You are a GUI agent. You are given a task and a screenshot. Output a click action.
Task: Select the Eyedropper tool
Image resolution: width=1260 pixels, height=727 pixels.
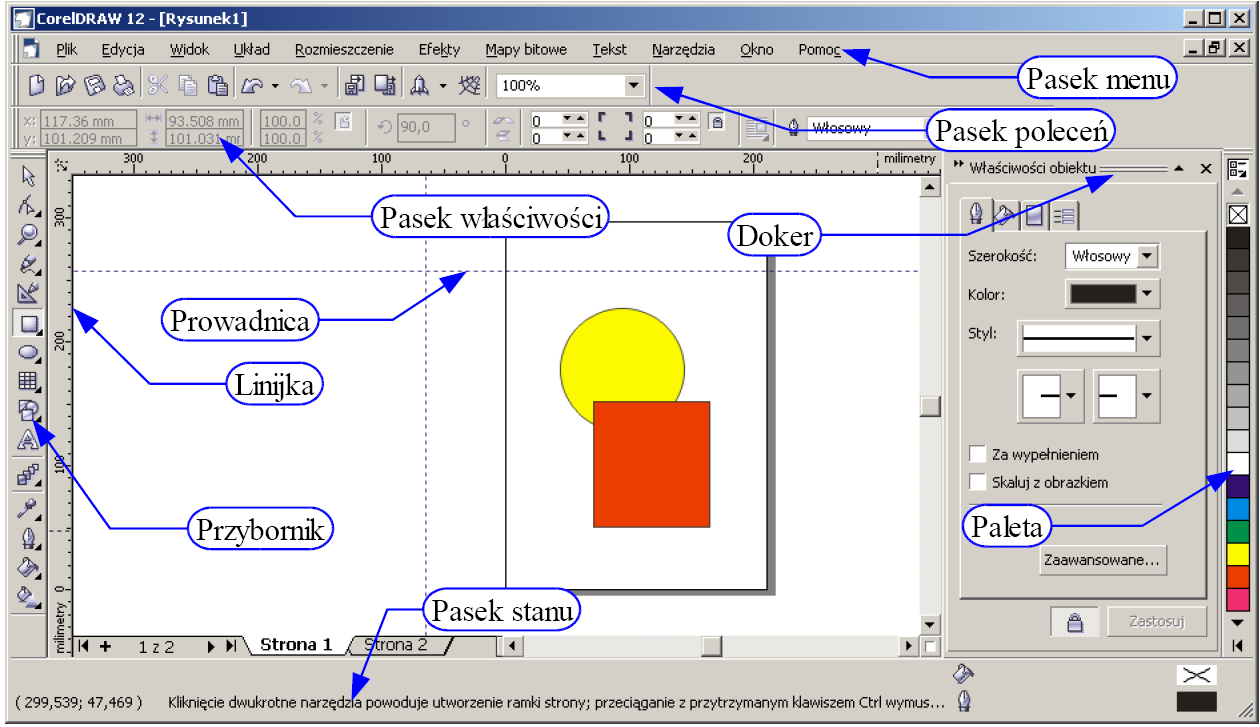[x=28, y=510]
